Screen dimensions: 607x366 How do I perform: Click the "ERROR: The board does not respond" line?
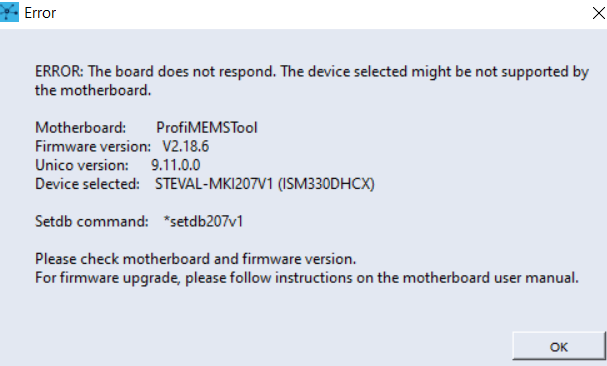click(312, 72)
